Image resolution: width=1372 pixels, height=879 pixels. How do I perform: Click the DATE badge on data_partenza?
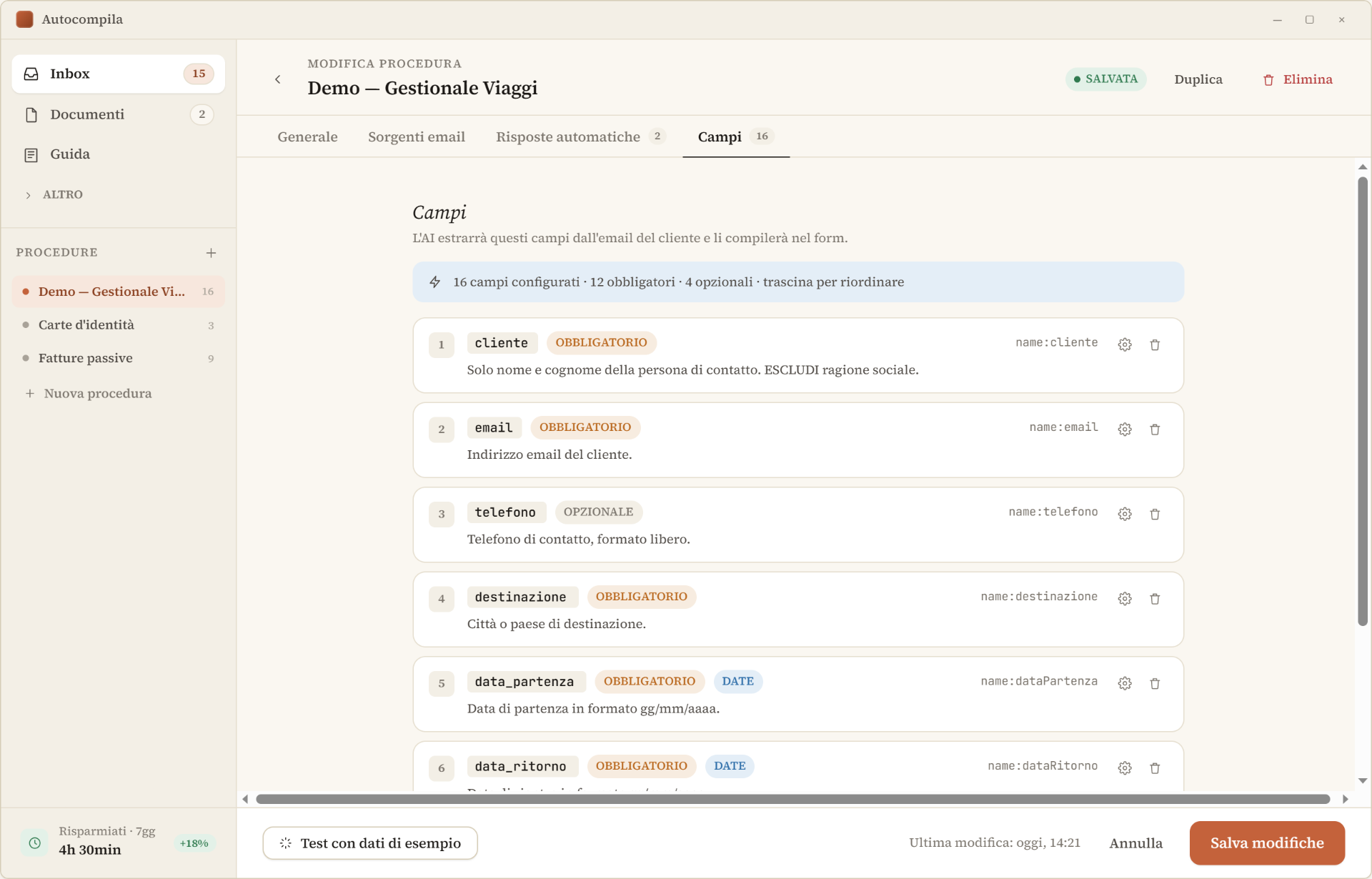[x=738, y=681]
